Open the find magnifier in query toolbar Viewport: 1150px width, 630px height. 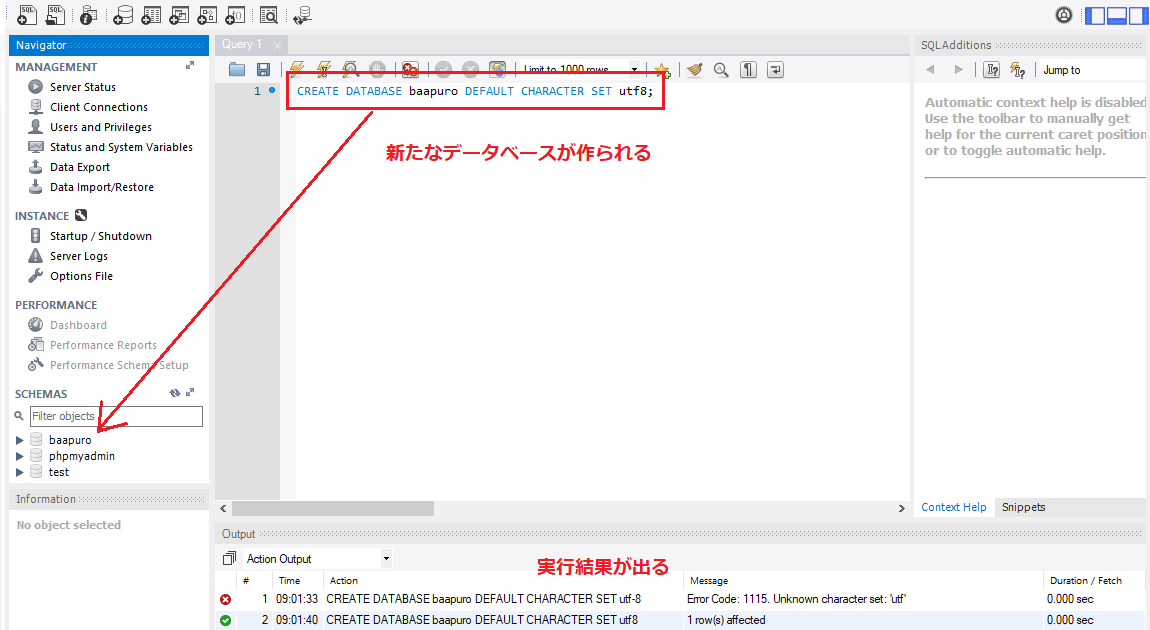point(721,70)
